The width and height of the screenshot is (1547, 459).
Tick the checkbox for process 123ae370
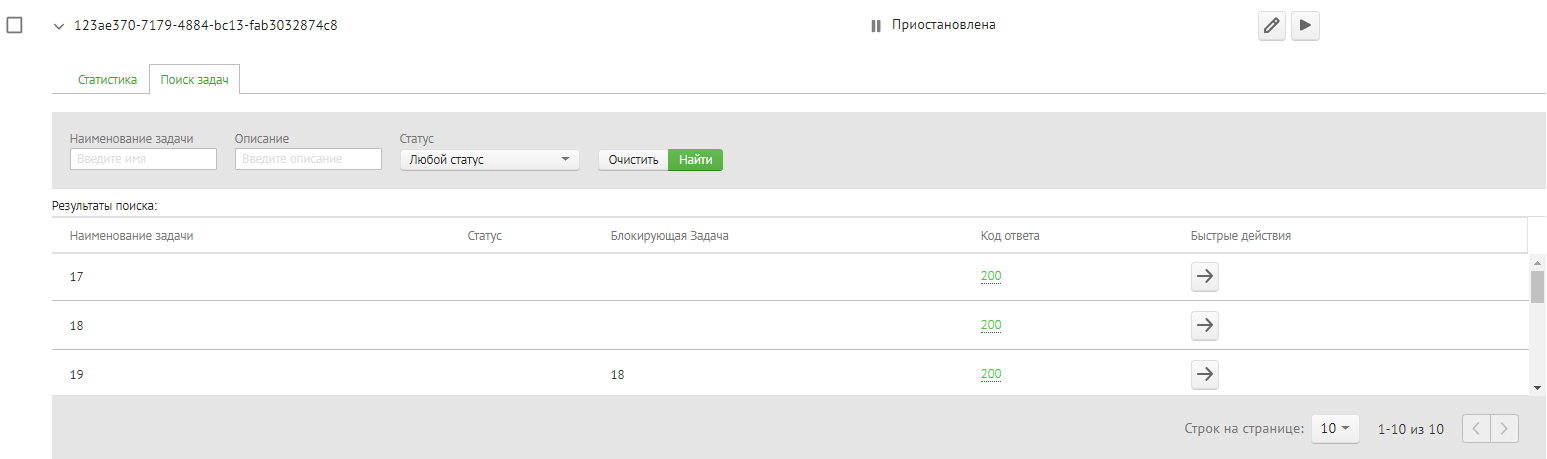point(15,26)
